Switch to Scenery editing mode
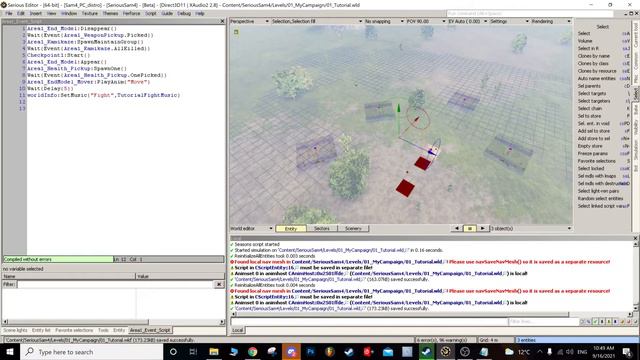The image size is (640, 360). point(353,229)
